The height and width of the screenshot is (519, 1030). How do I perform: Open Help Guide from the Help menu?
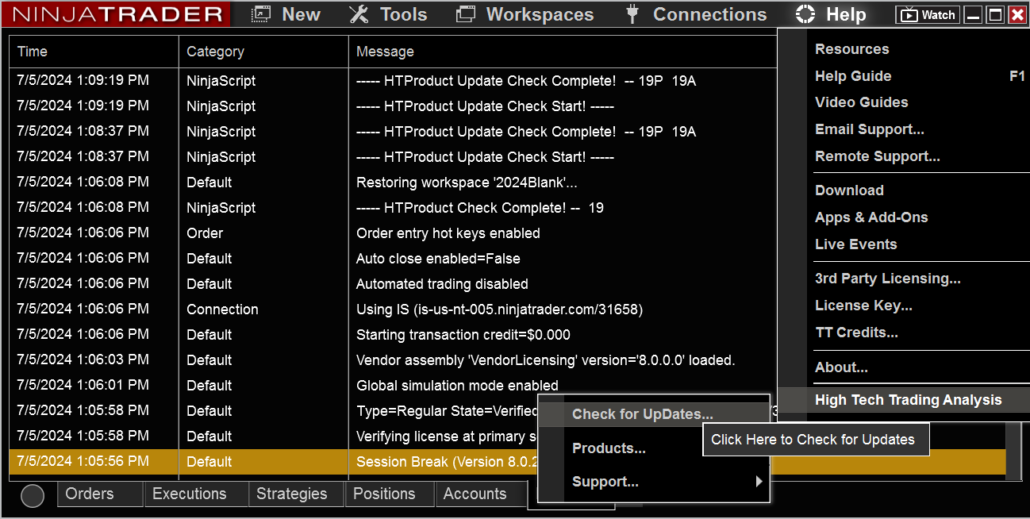point(853,76)
